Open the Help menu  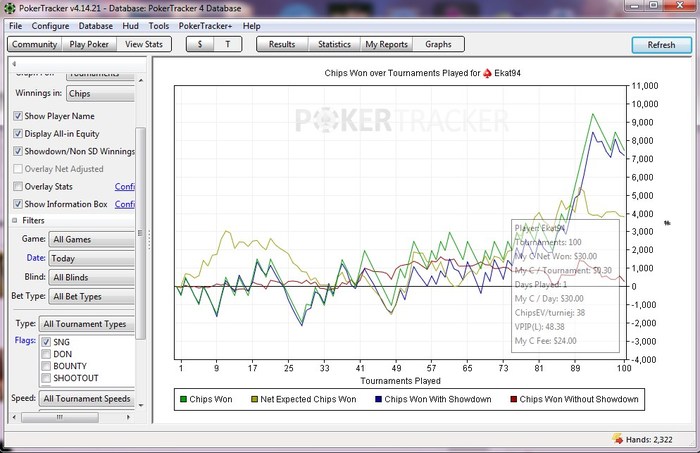click(x=251, y=26)
